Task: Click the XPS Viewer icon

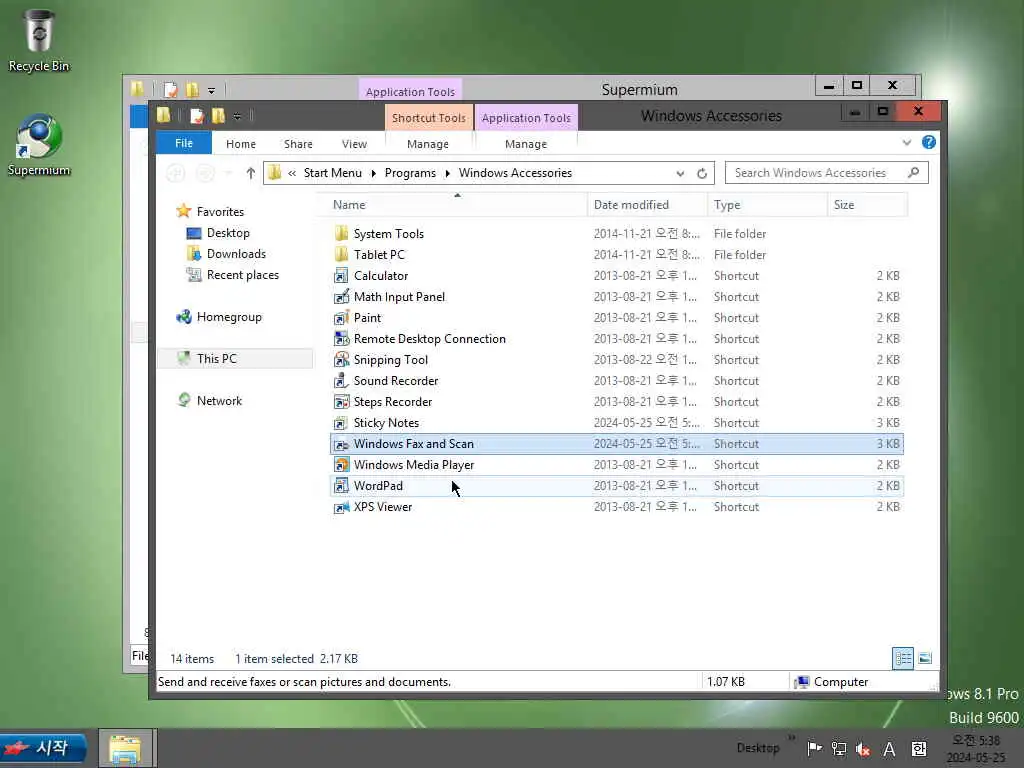Action: (341, 507)
